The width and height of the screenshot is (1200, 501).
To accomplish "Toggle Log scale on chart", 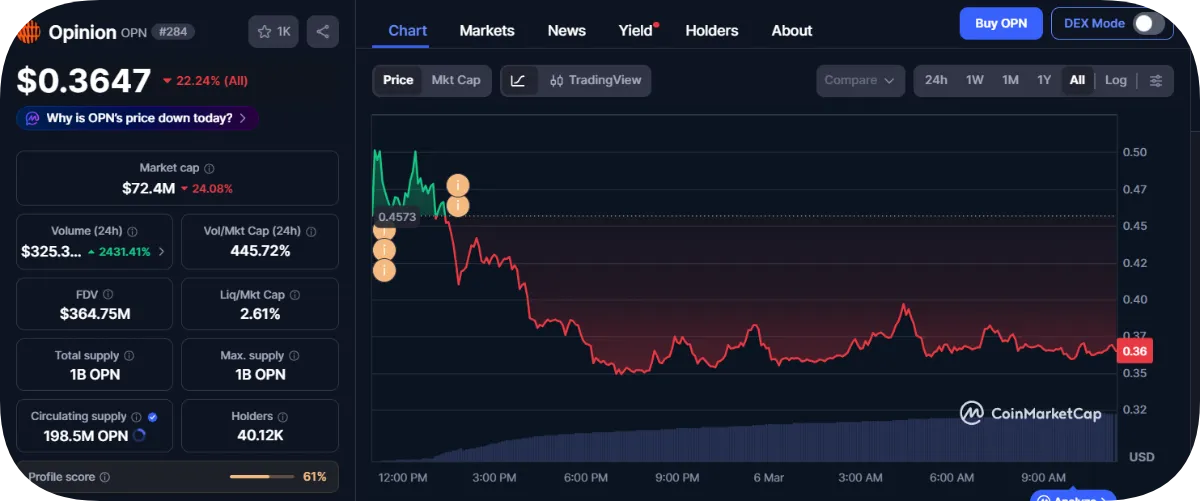I will pyautogui.click(x=1116, y=80).
